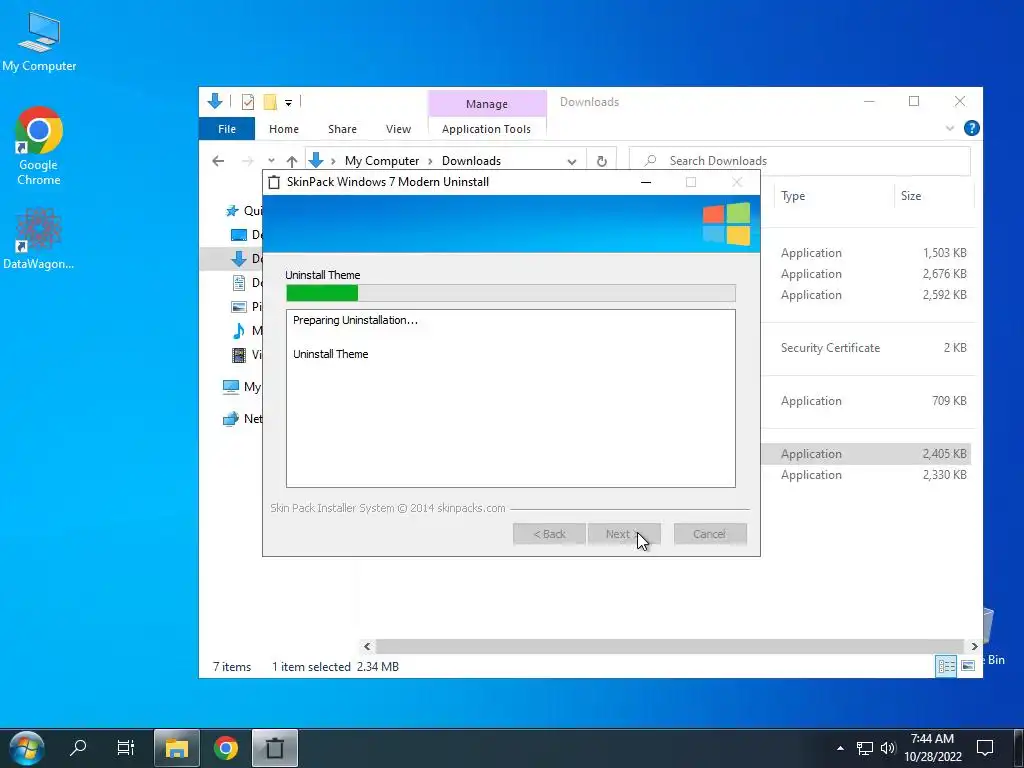
Task: Click the Start button on taskbar
Action: click(26, 747)
